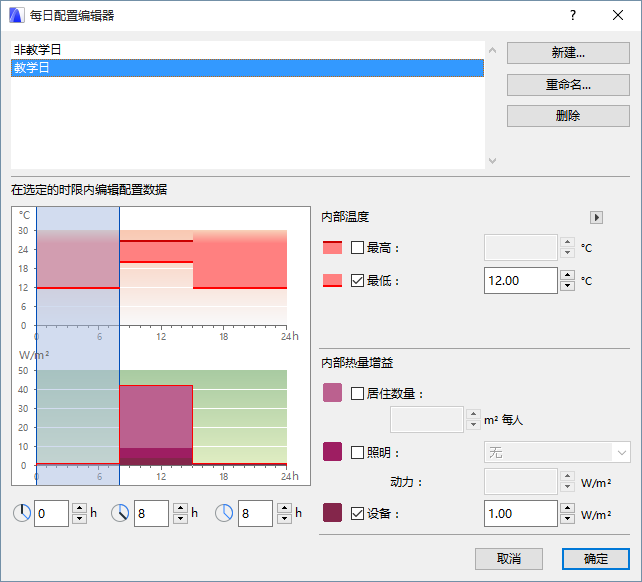The width and height of the screenshot is (642, 582).
Task: Click the duration hours field showing 8
Action: [x=255, y=513]
